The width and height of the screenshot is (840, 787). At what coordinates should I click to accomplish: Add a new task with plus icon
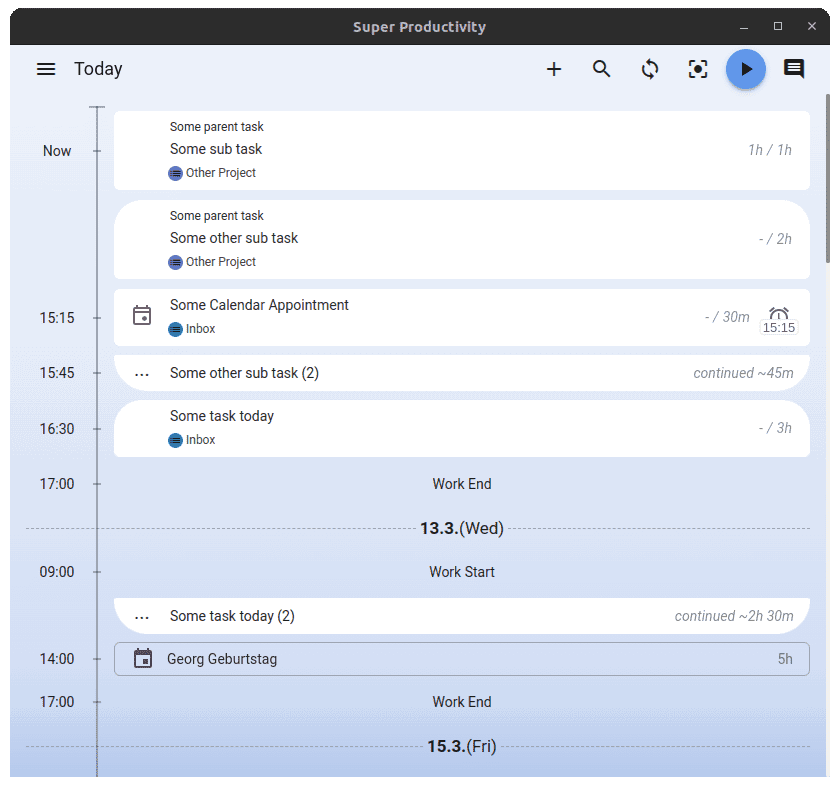pyautogui.click(x=554, y=69)
